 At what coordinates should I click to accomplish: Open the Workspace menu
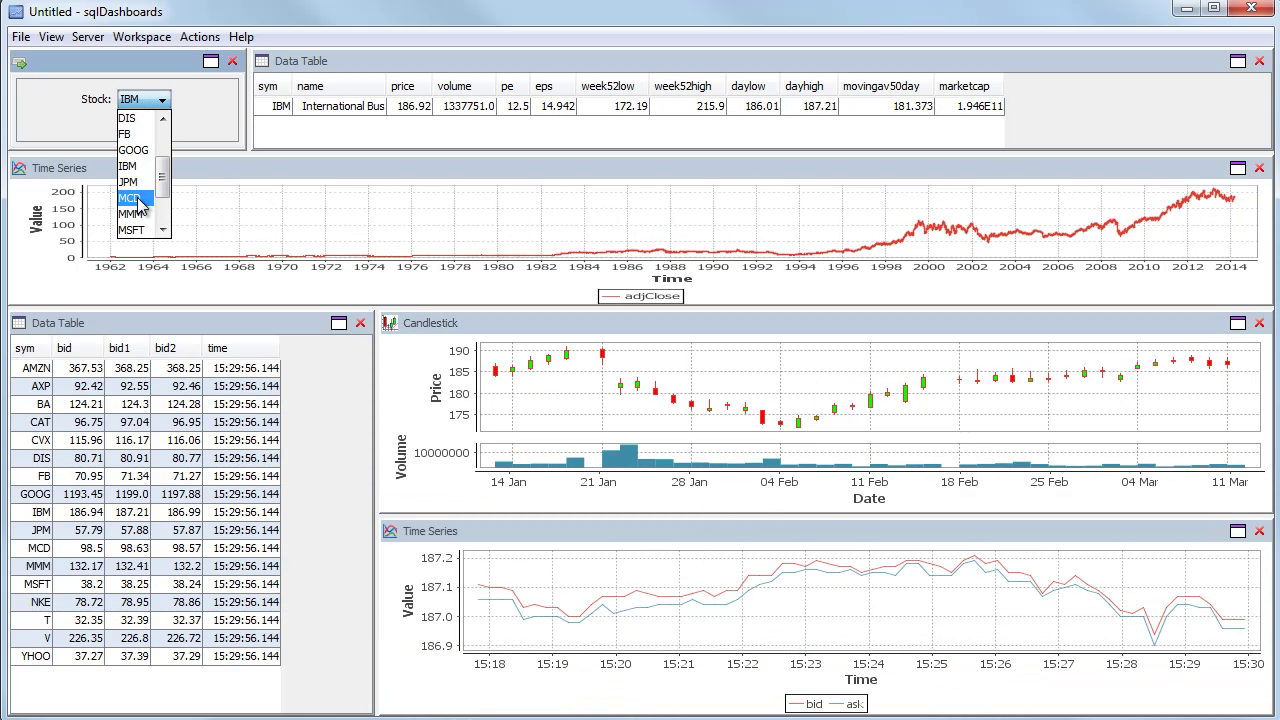141,37
